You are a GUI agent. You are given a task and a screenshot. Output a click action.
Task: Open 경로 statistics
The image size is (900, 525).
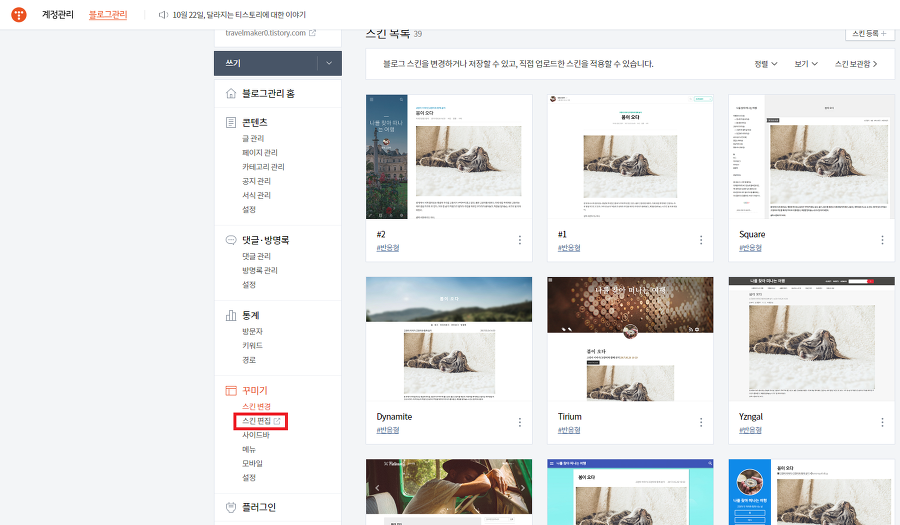point(249,360)
